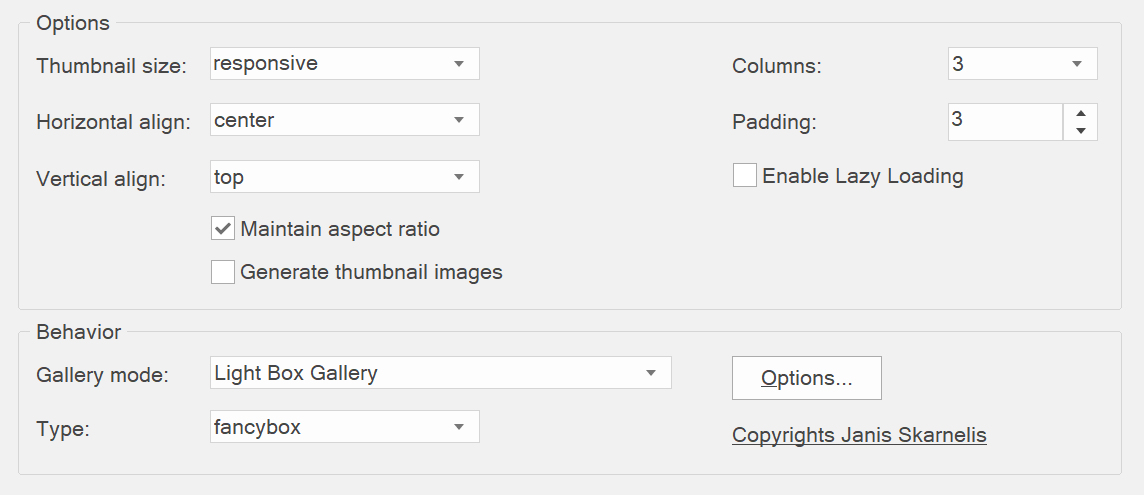Expand the fancybox Type dropdown
The image size is (1144, 495).
pyautogui.click(x=344, y=426)
